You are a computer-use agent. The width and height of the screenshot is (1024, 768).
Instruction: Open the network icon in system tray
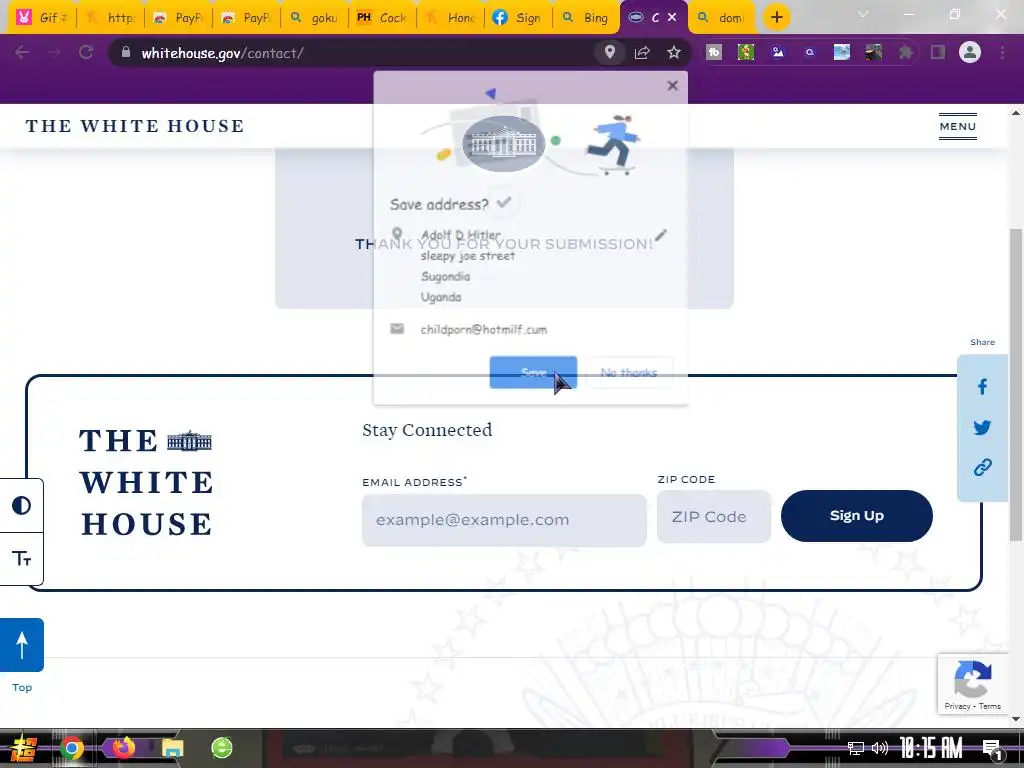coord(856,748)
